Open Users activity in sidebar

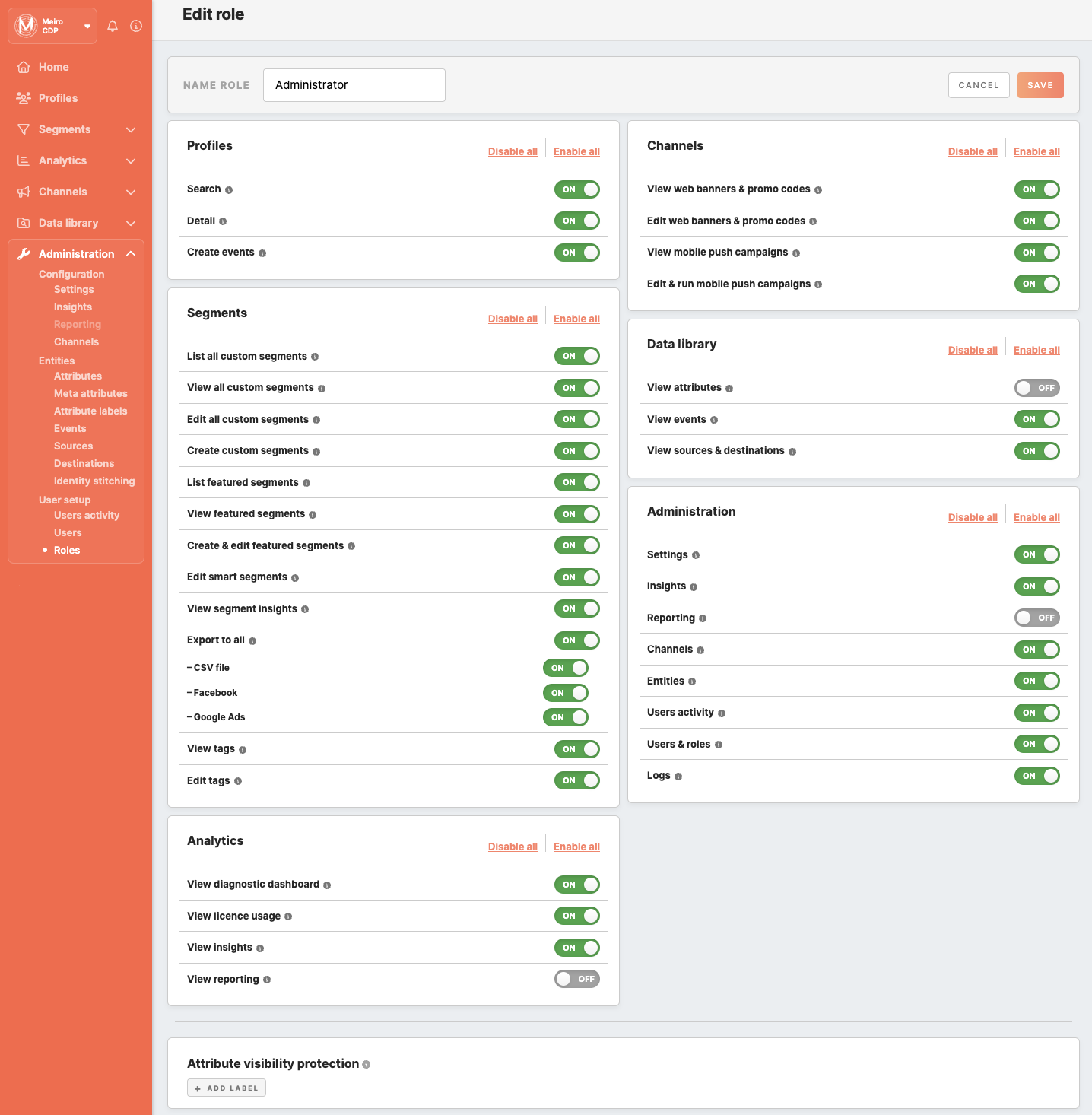pos(87,516)
